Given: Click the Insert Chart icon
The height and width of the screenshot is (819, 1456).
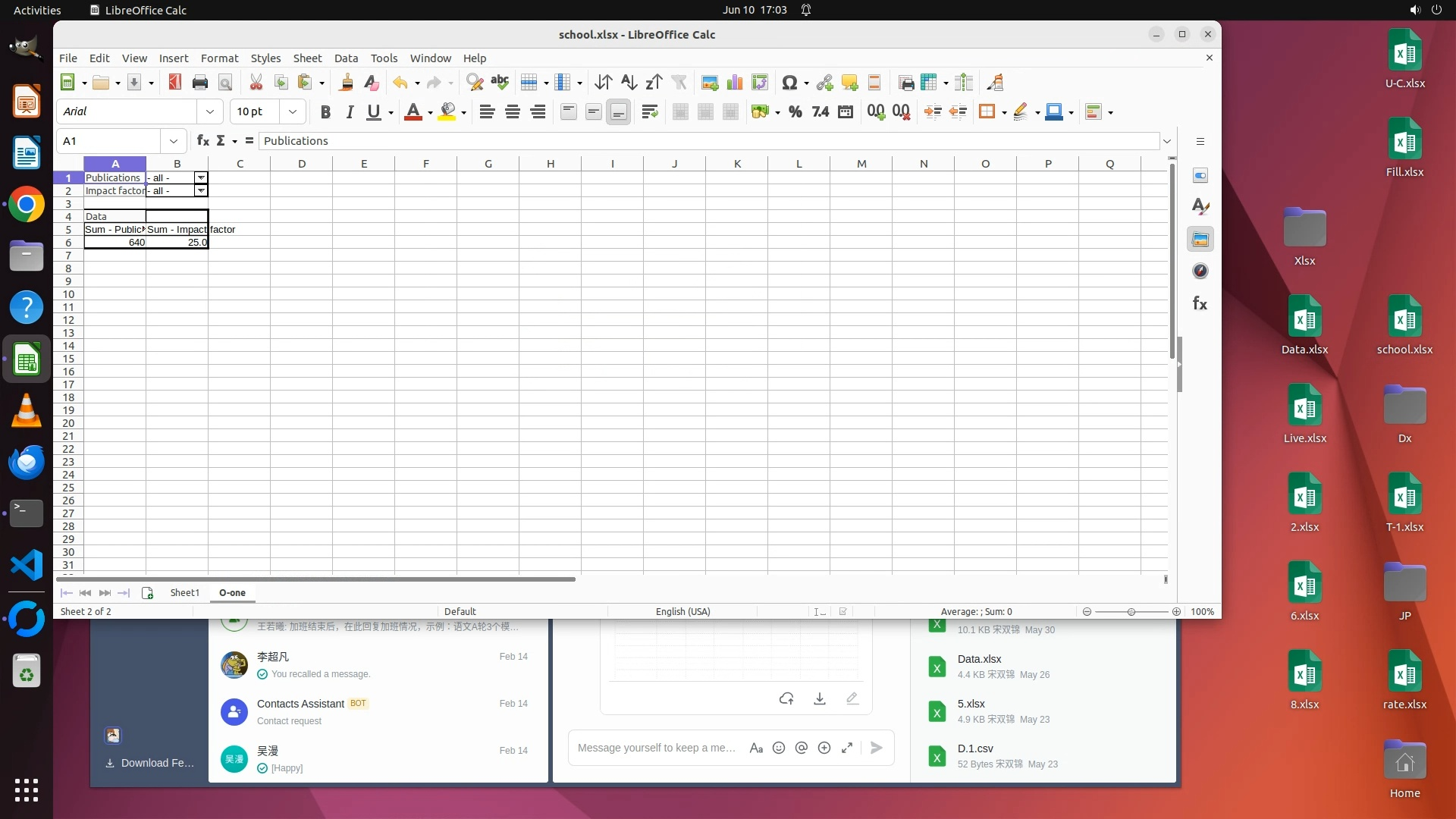Looking at the screenshot, I should pyautogui.click(x=734, y=83).
